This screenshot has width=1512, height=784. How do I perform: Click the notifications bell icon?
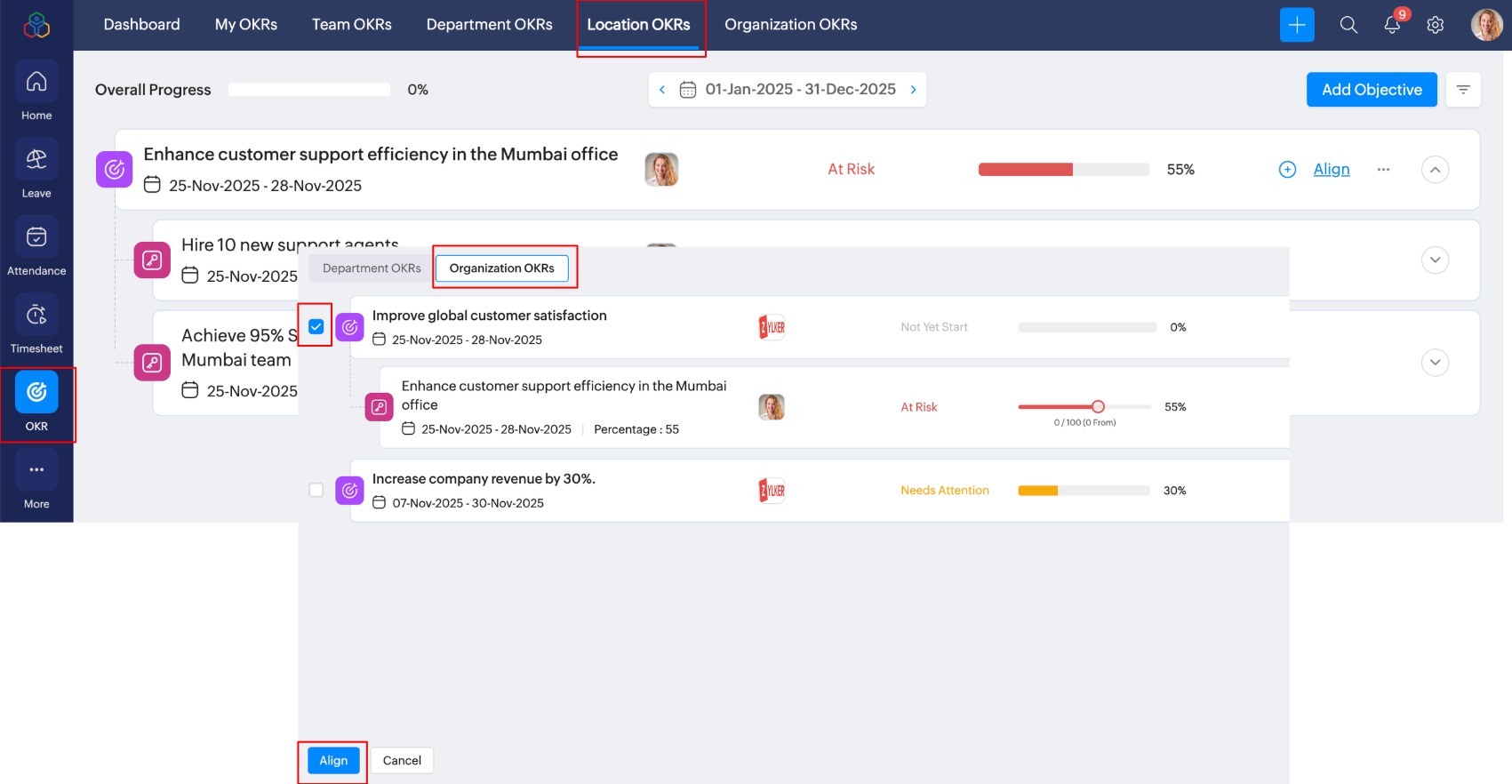[1392, 25]
